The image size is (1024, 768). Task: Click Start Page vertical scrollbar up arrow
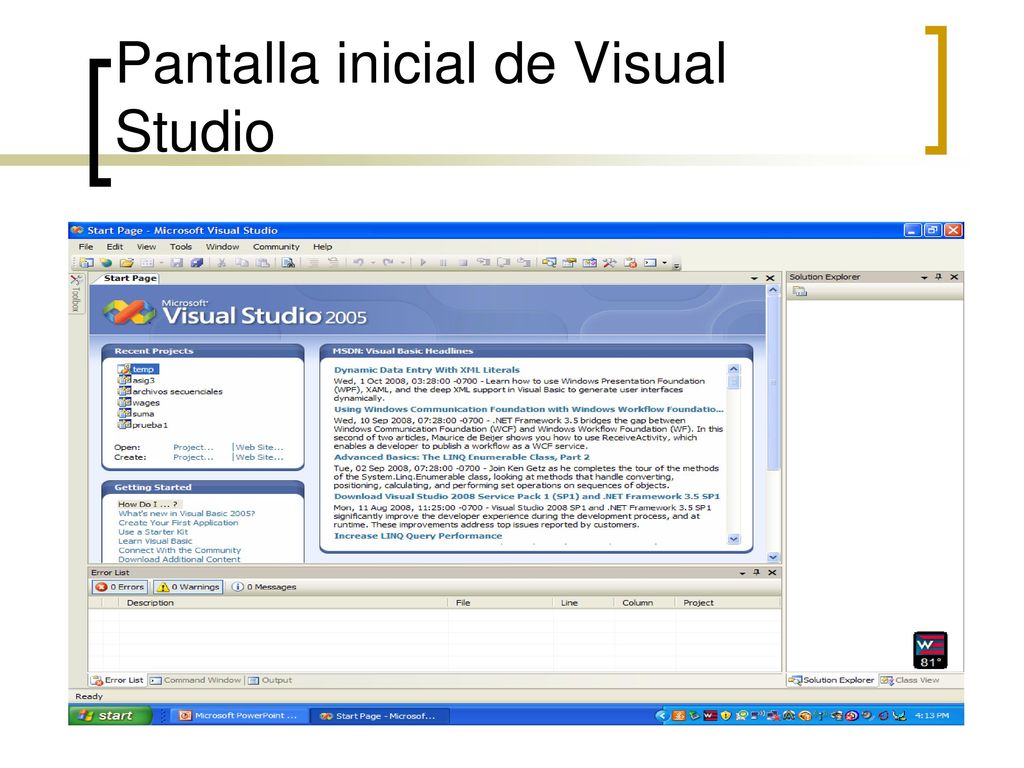coord(773,290)
